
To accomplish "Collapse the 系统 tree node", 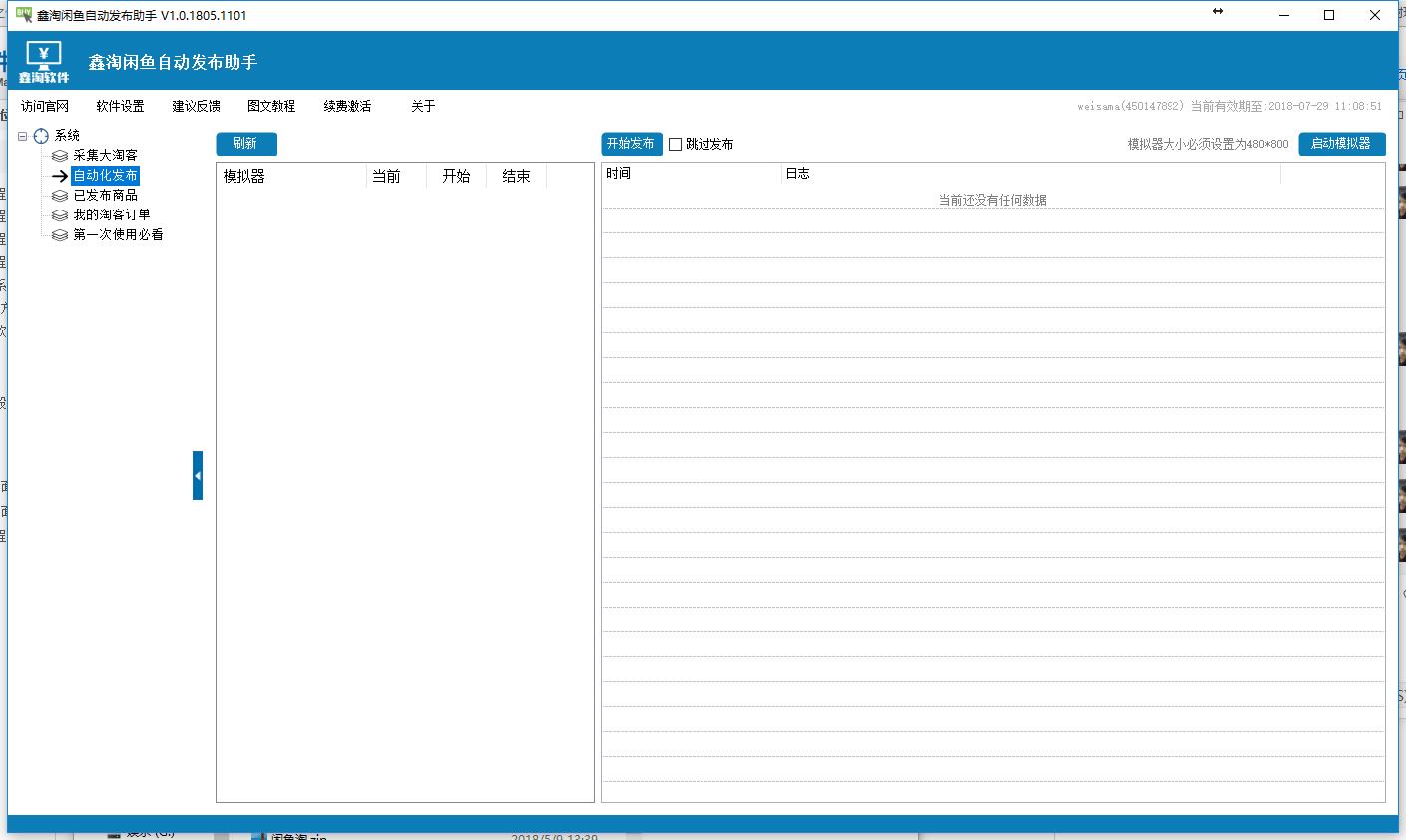I will click(x=23, y=136).
